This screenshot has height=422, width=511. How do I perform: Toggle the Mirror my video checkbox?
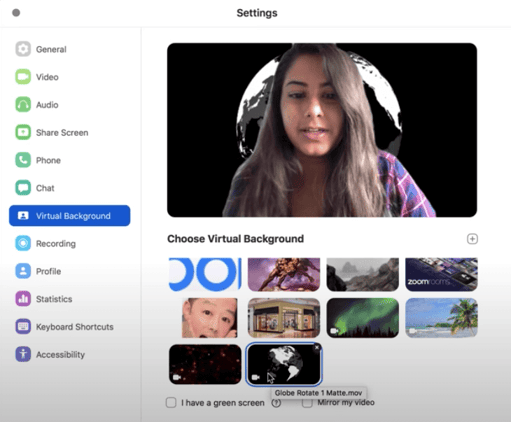coord(307,403)
